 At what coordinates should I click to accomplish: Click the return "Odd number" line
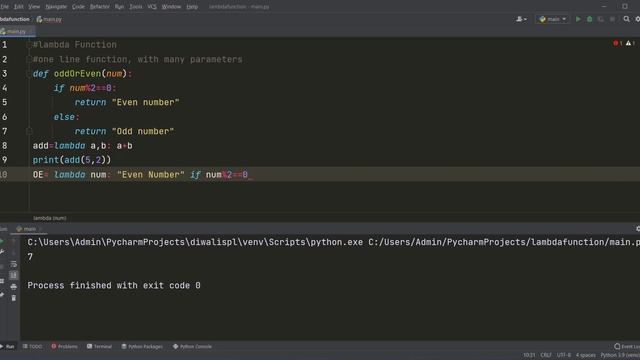[x=124, y=131]
